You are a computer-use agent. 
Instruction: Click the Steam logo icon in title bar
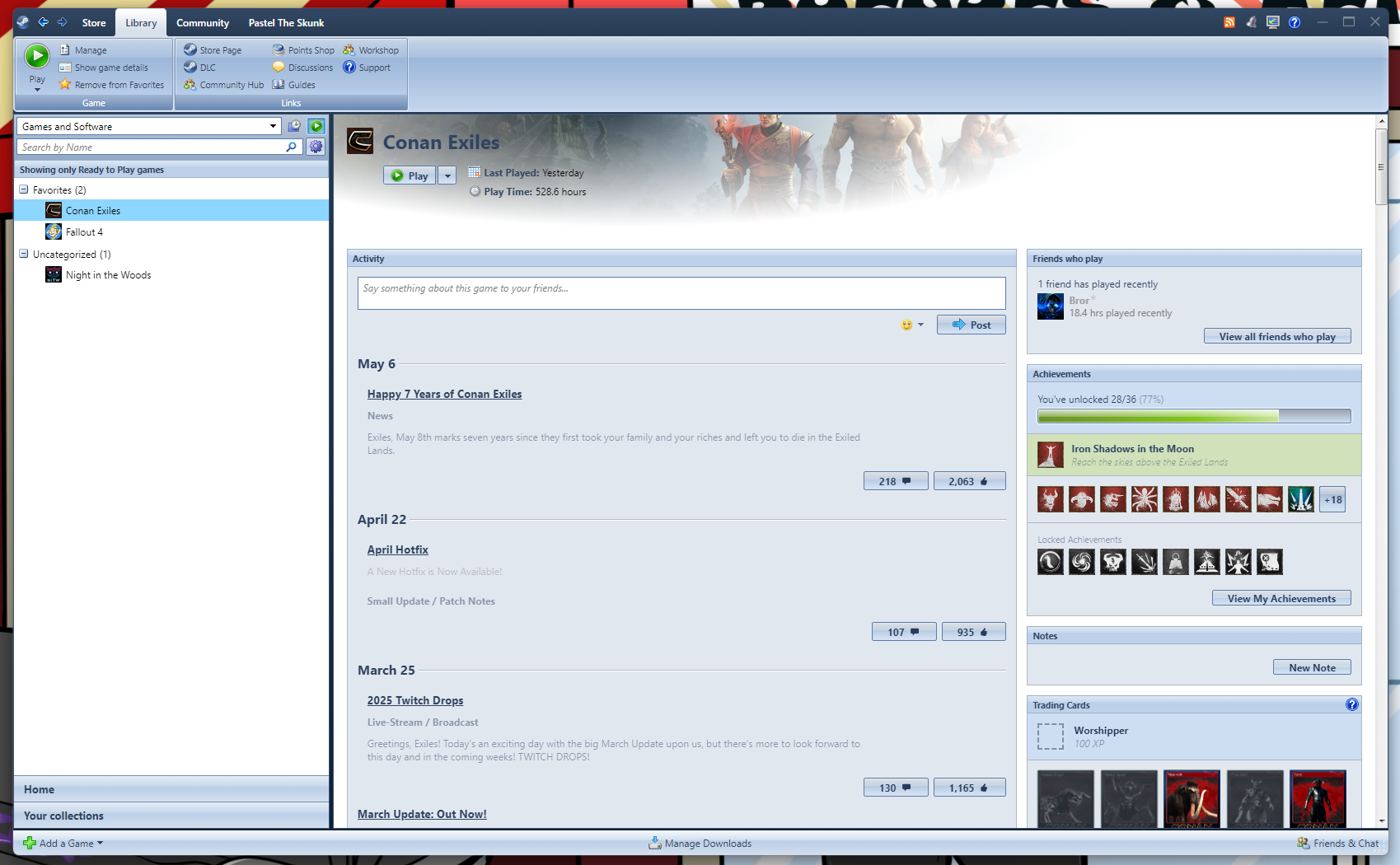(x=22, y=22)
